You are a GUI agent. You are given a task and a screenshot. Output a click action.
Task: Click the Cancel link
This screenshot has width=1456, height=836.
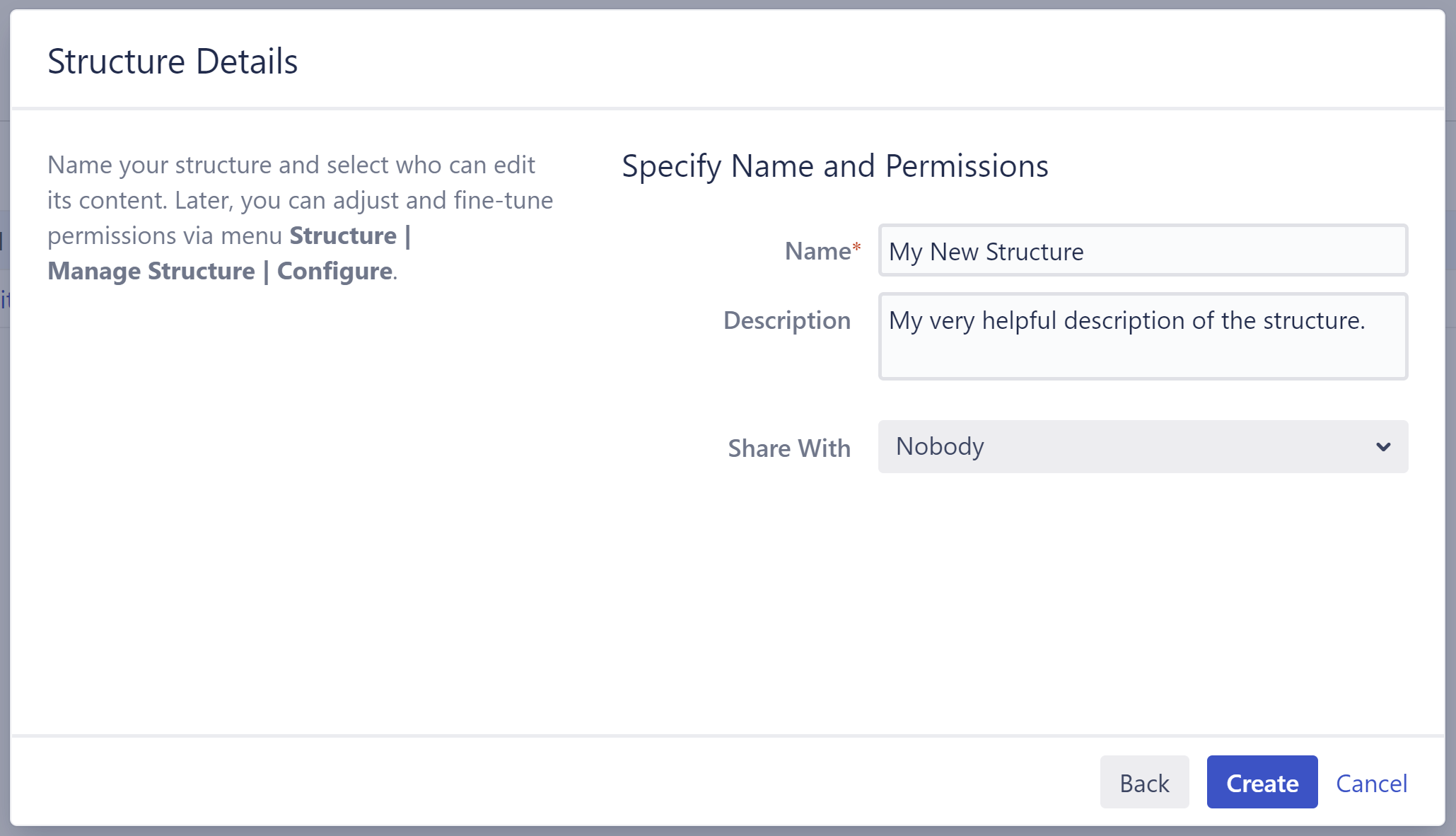point(1371,783)
